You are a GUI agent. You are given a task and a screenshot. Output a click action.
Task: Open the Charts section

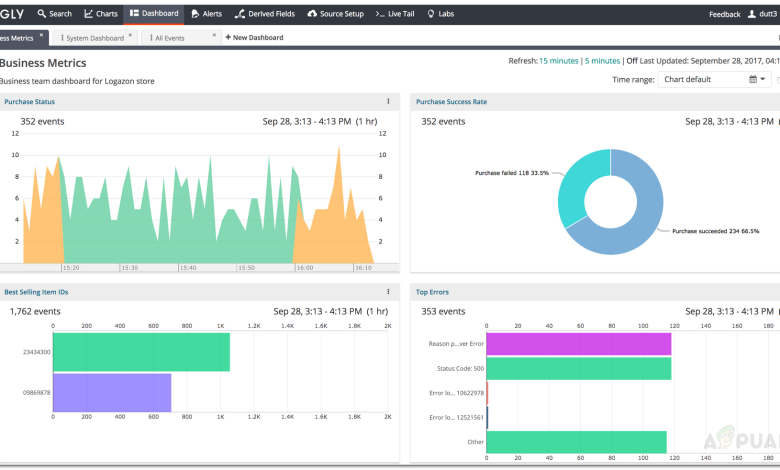[101, 14]
